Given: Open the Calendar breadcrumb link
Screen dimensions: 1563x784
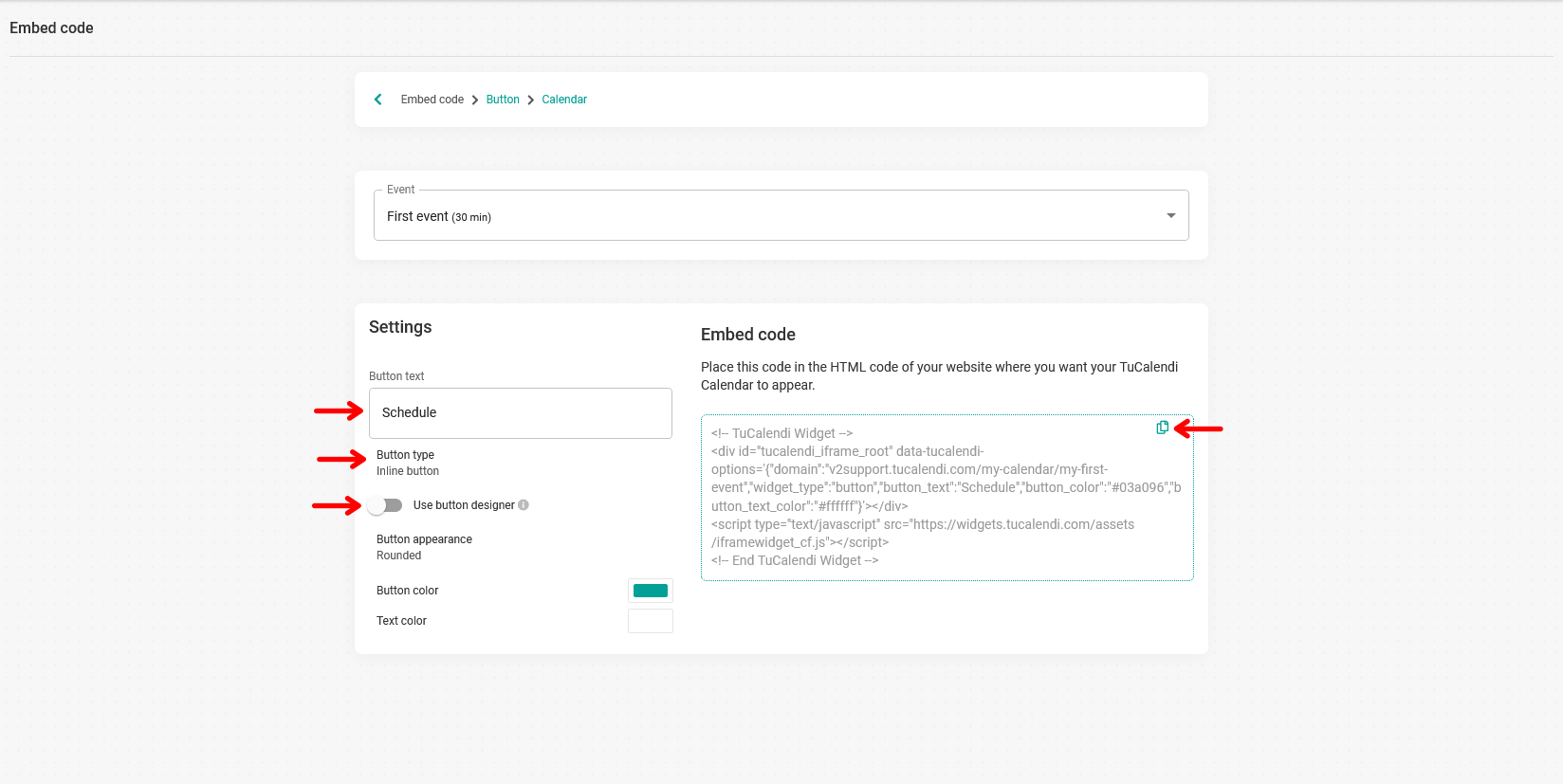Looking at the screenshot, I should click(564, 100).
